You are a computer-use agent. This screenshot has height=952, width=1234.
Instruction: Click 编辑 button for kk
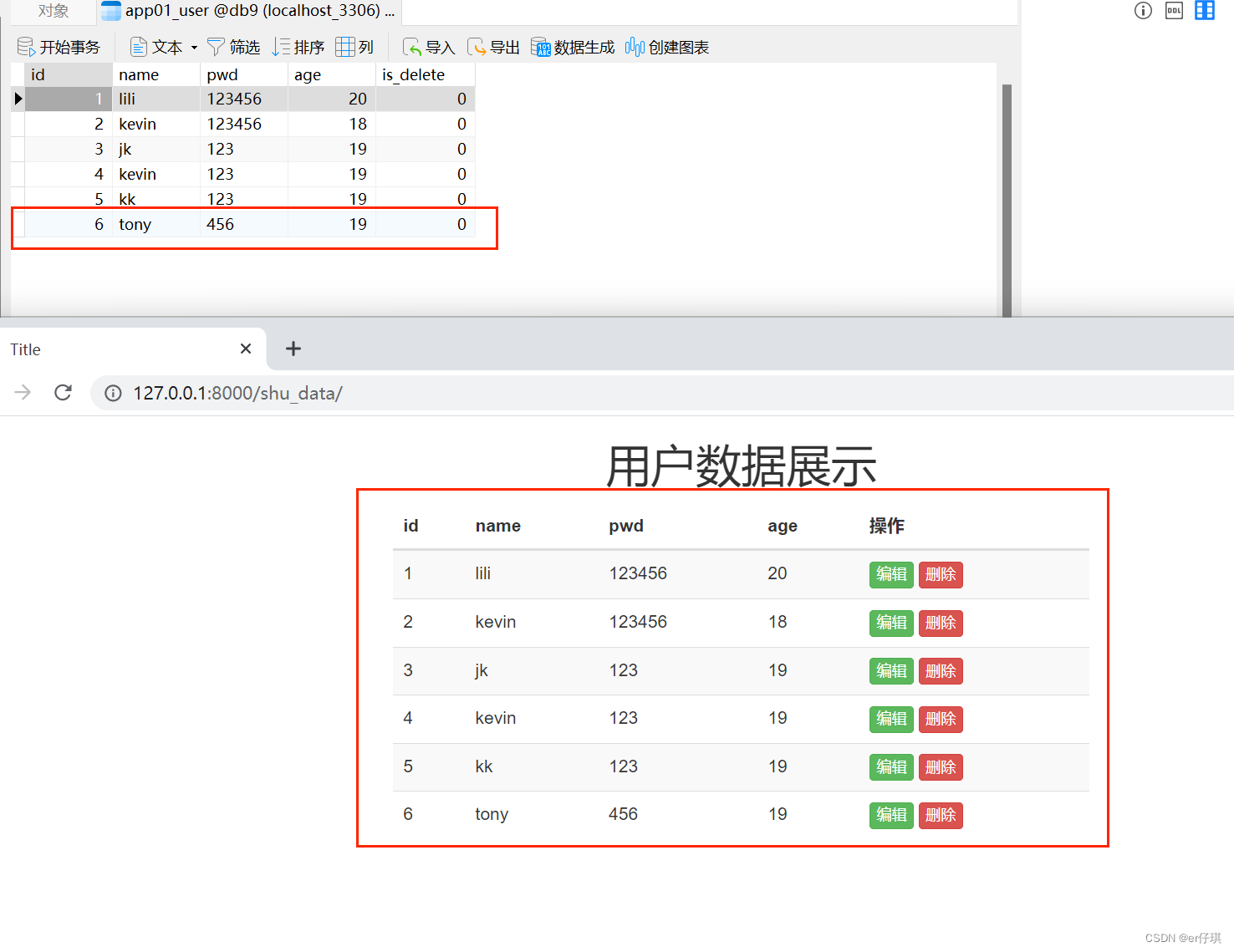891,767
